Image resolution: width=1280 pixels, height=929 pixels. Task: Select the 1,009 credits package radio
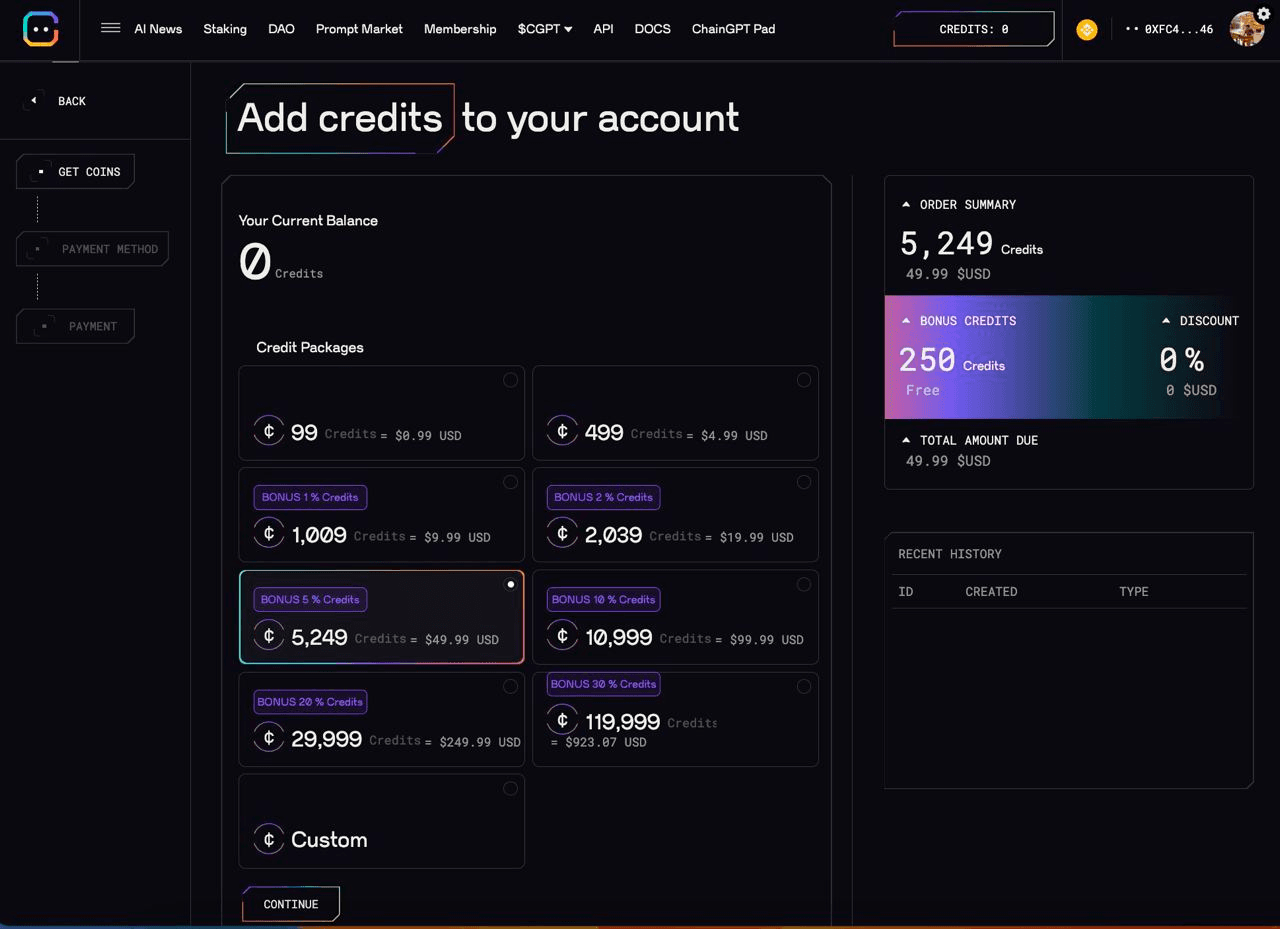(x=510, y=482)
